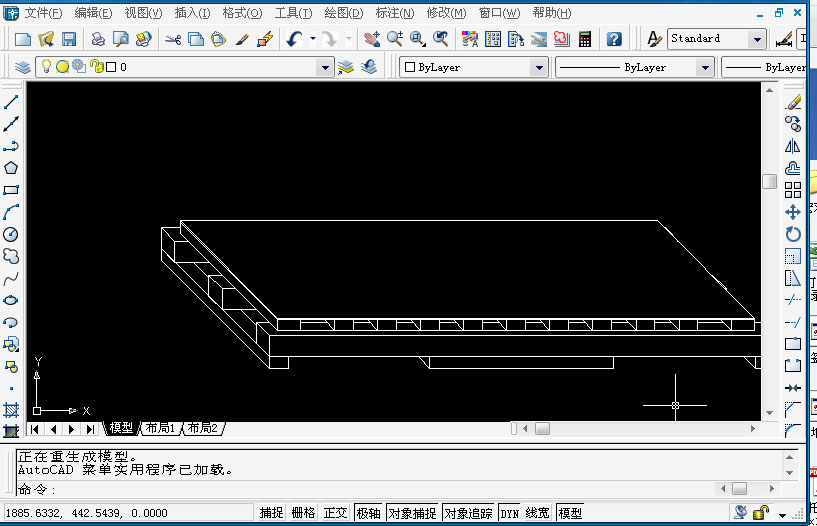This screenshot has height=526, width=817.
Task: Open the Layer Properties Manager icon
Action: pyautogui.click(x=22, y=67)
